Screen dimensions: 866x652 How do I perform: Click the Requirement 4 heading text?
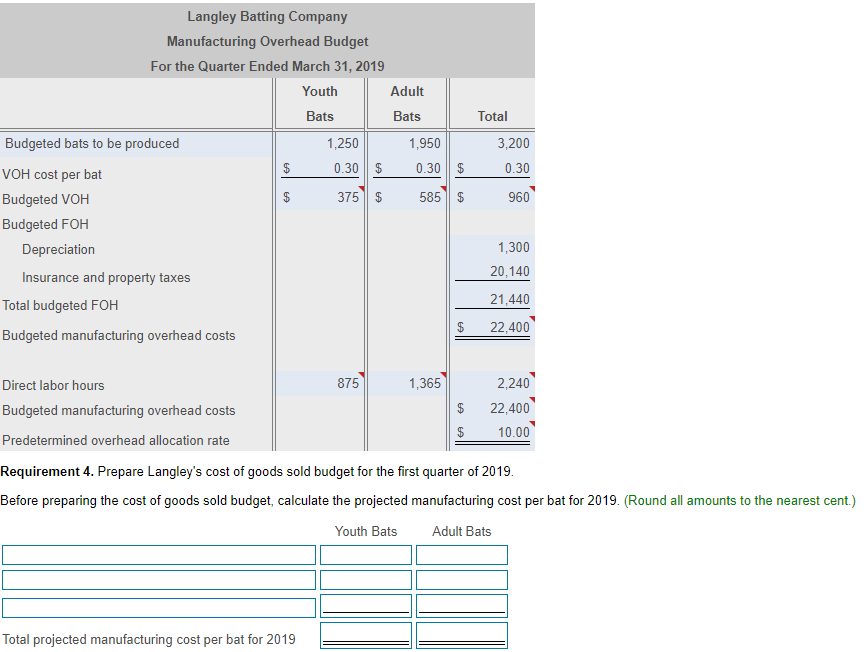47,471
